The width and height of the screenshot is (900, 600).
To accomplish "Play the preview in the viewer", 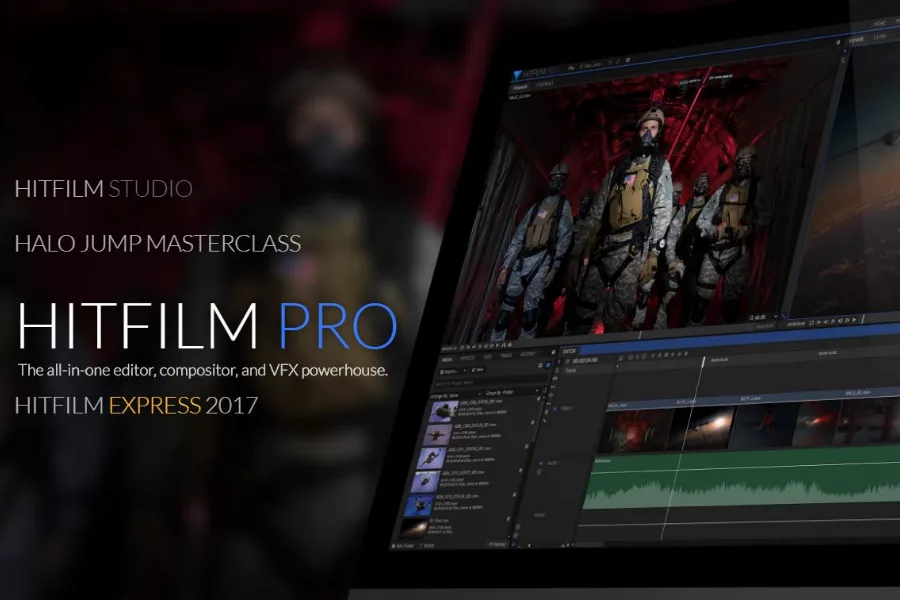I will click(854, 320).
